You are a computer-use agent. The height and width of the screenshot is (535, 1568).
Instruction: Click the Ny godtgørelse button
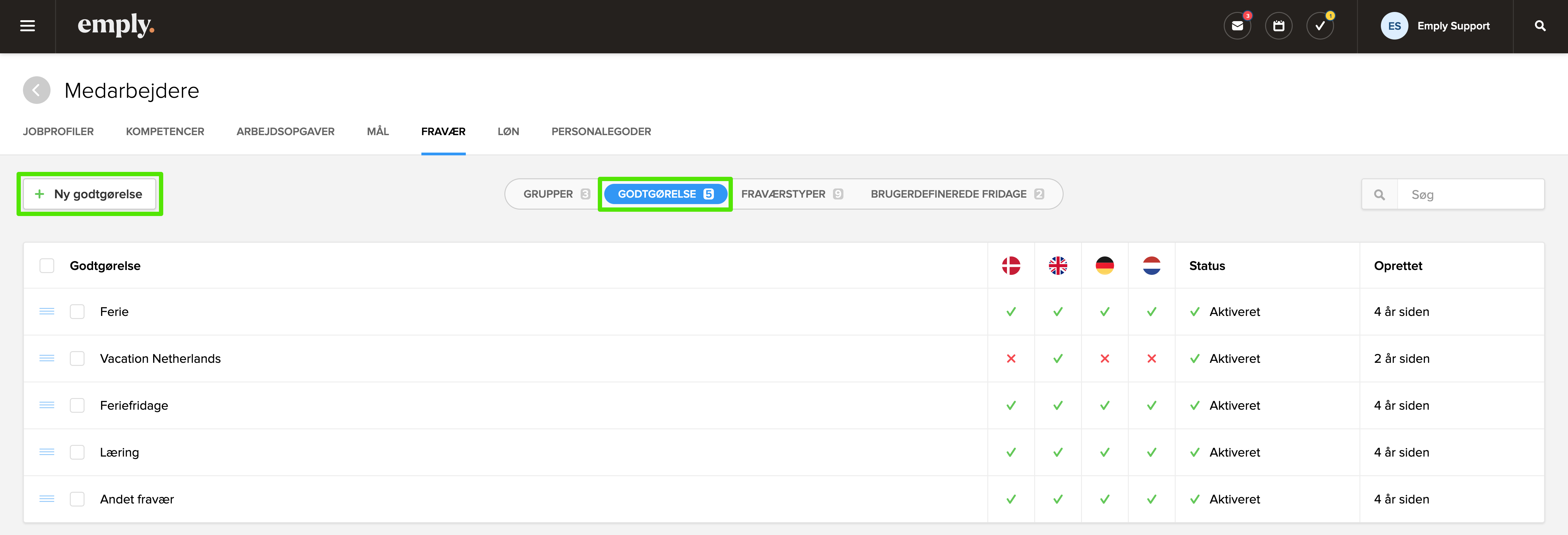(89, 194)
